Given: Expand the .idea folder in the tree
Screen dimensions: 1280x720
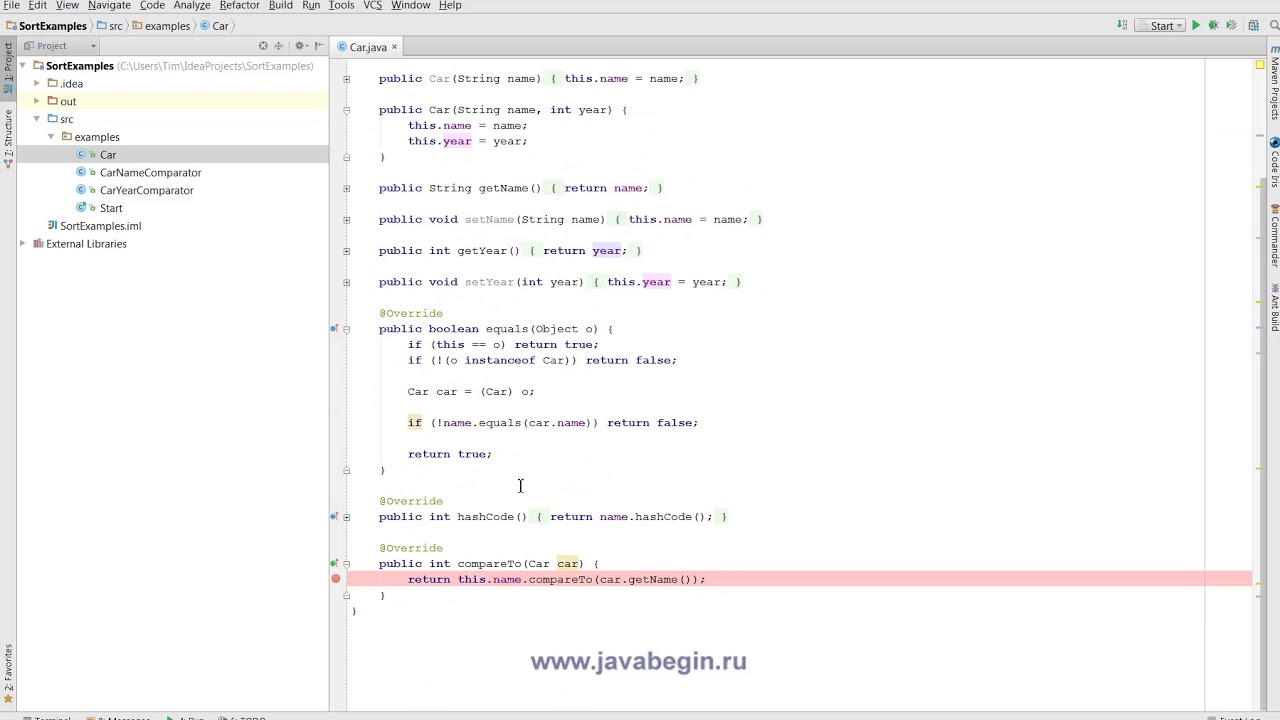Looking at the screenshot, I should click(37, 84).
